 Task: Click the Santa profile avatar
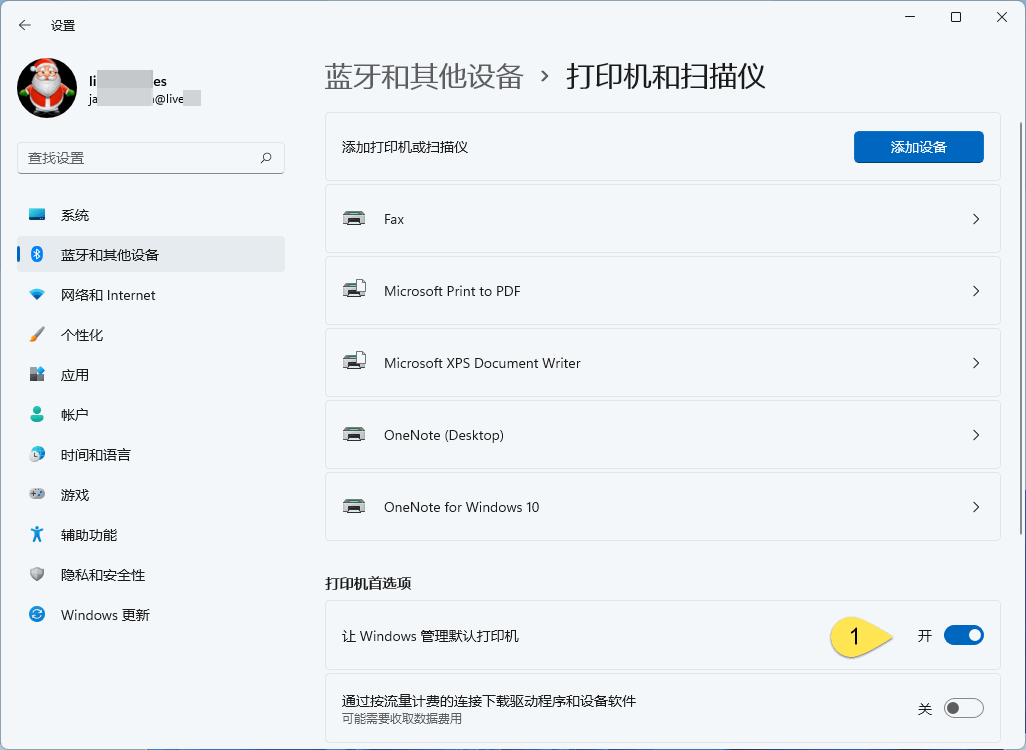pos(47,88)
